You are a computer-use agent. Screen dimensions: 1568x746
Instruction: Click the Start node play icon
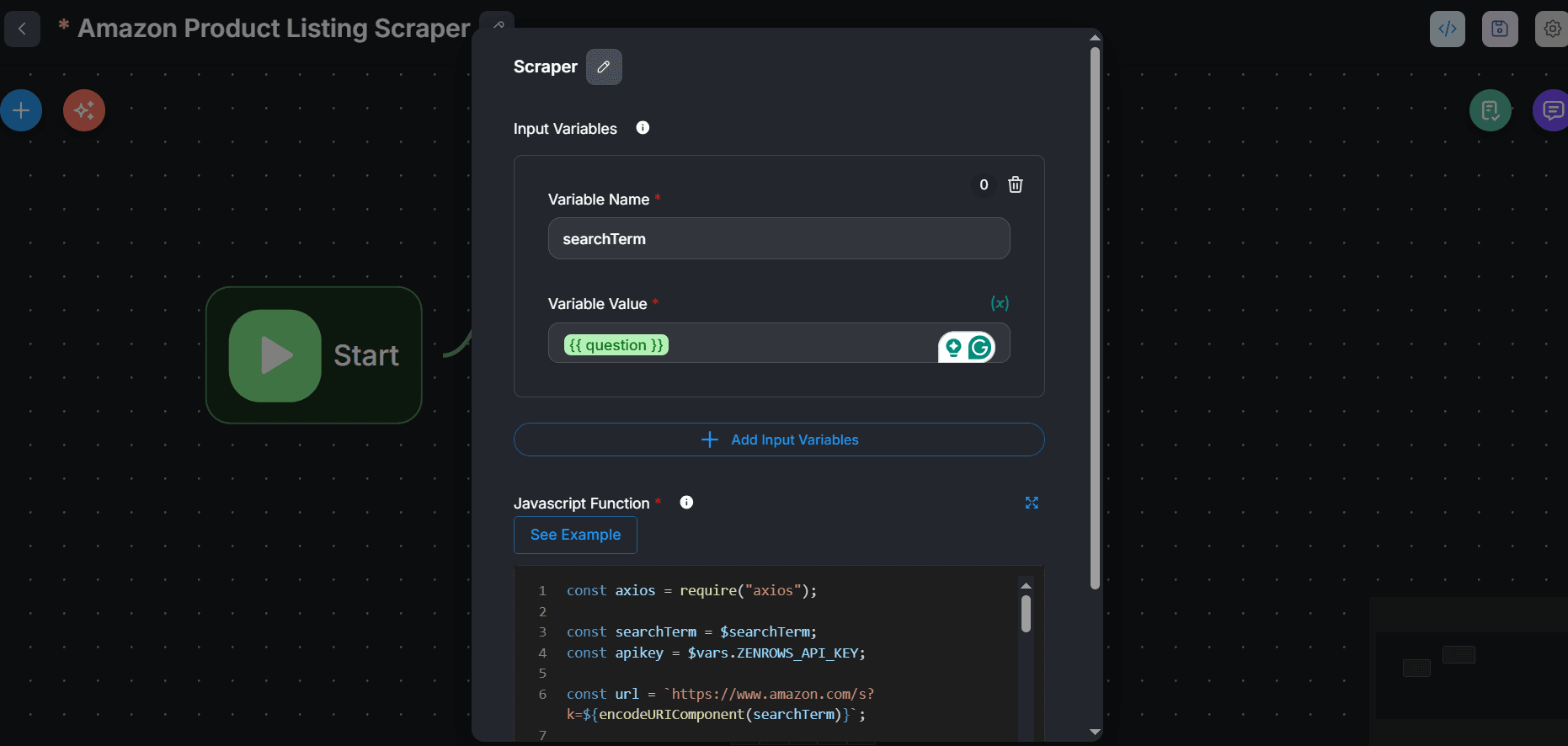pos(275,355)
